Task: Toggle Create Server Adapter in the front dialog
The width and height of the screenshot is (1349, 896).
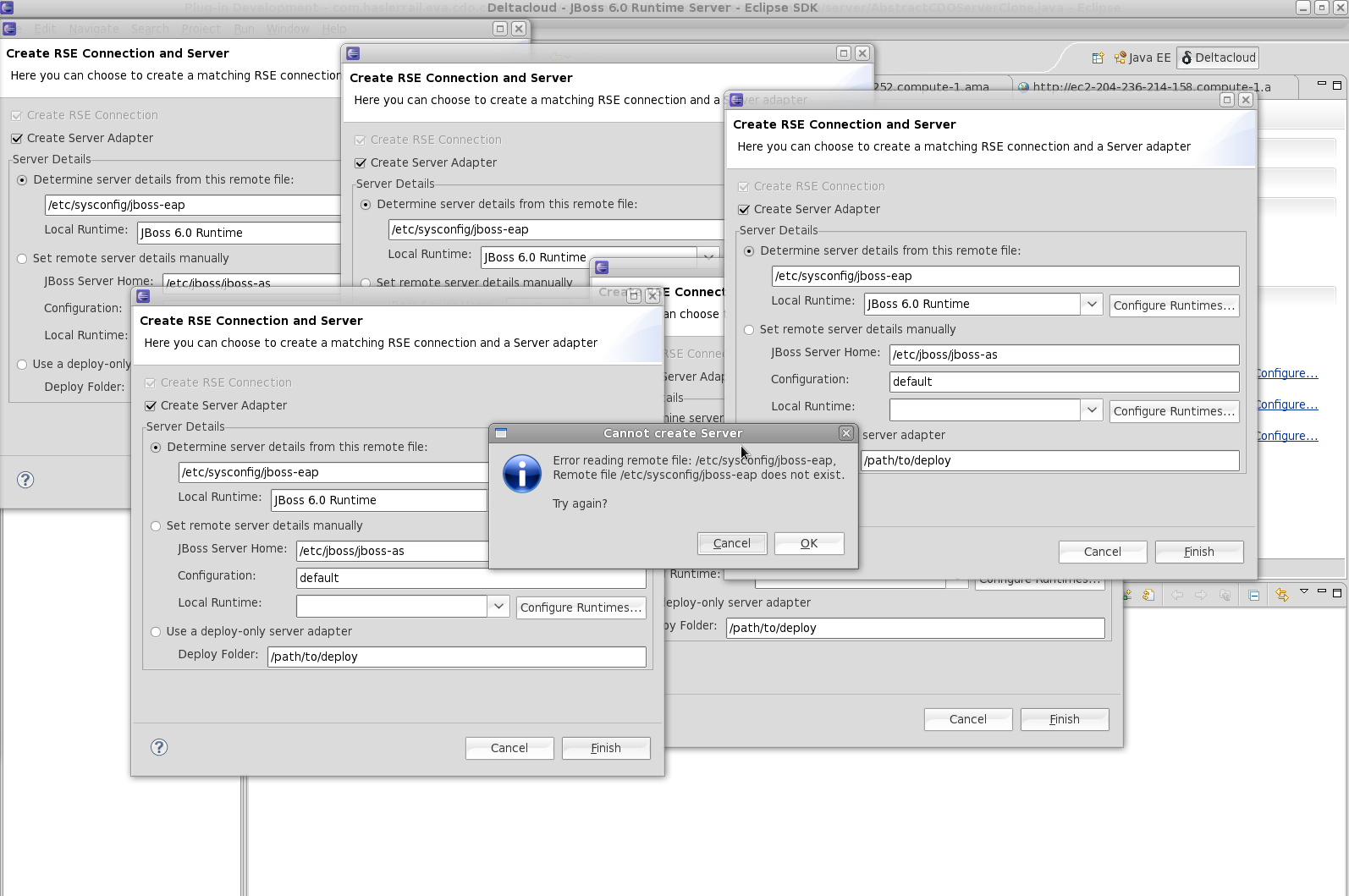Action: coord(151,405)
